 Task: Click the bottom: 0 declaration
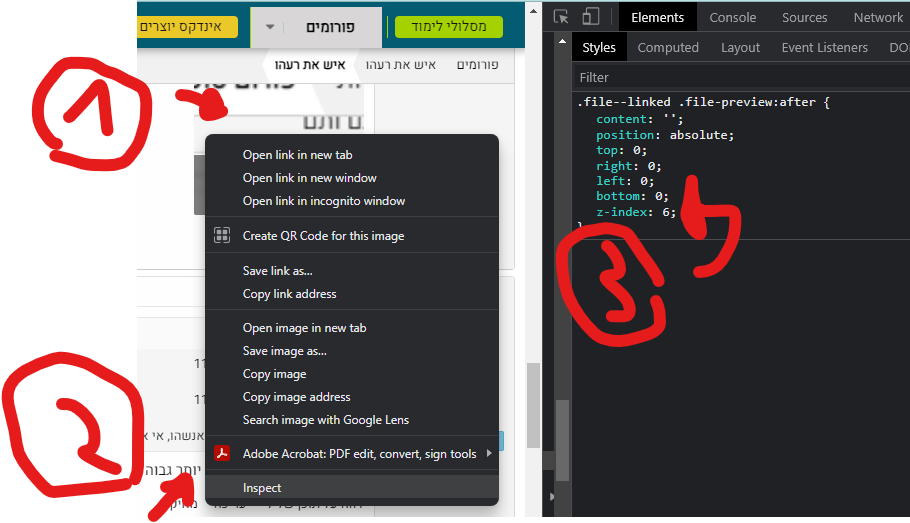coord(632,196)
